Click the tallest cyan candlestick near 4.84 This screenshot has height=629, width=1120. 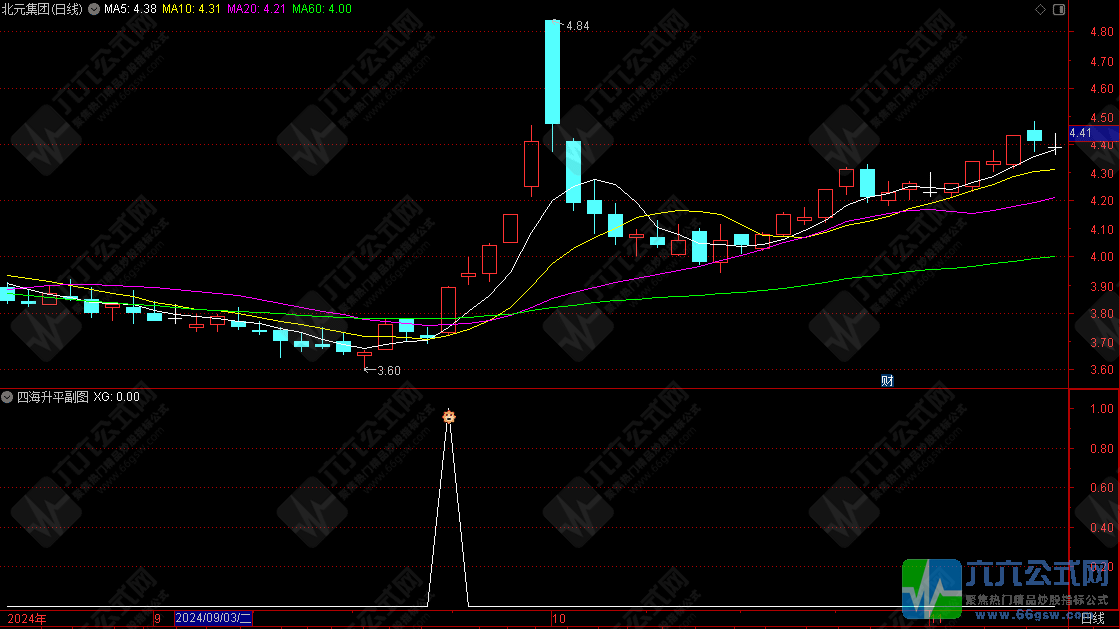(552, 72)
